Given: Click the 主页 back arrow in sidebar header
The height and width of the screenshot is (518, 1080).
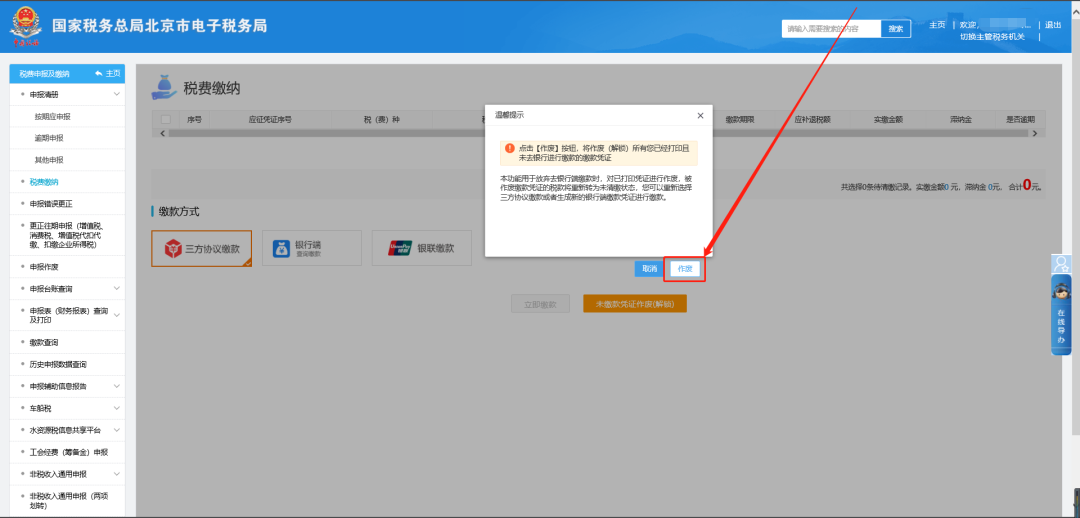Looking at the screenshot, I should pyautogui.click(x=99, y=73).
